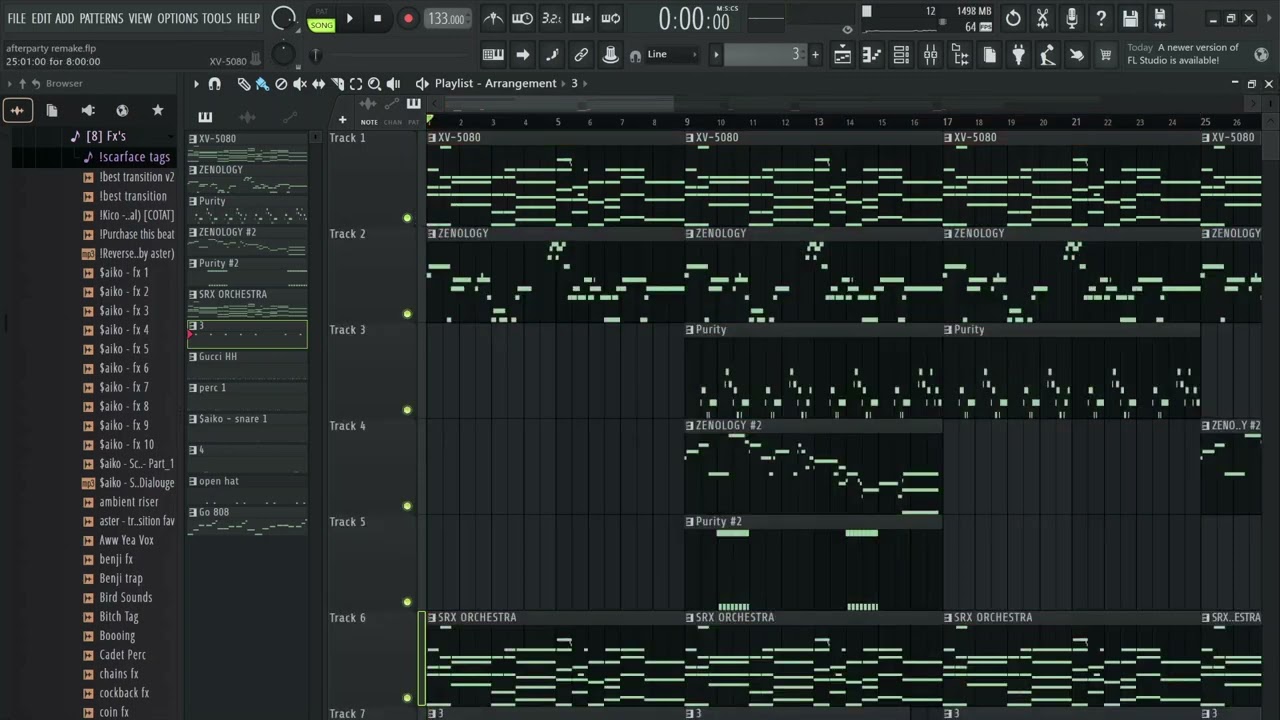This screenshot has height=720, width=1280.
Task: Mute Track 4 using its green LED
Action: coord(407,506)
